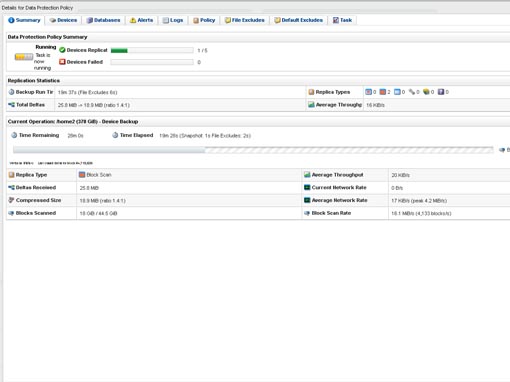The width and height of the screenshot is (510, 382).
Task: Click the Devices Failed progress bar
Action: pyautogui.click(x=152, y=62)
